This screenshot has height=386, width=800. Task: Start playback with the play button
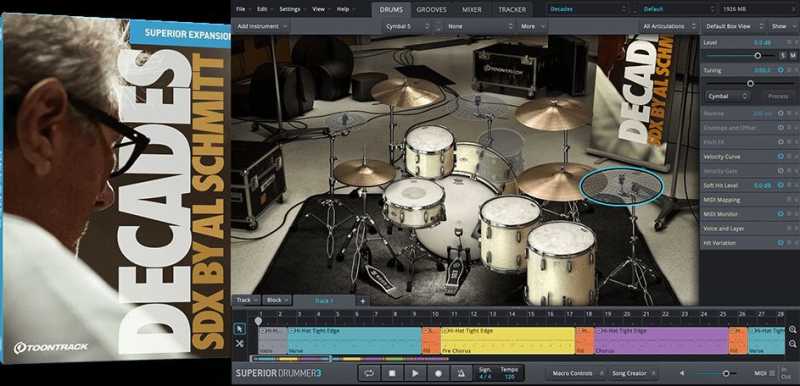pyautogui.click(x=415, y=373)
